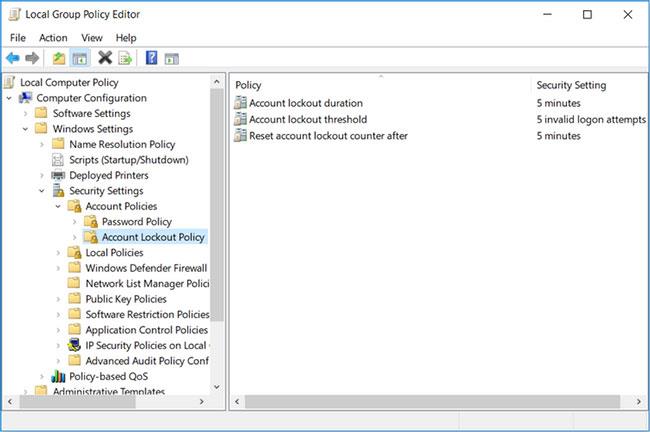Click the Back arrow toolbar icon
The image size is (650, 432).
pyautogui.click(x=13, y=58)
